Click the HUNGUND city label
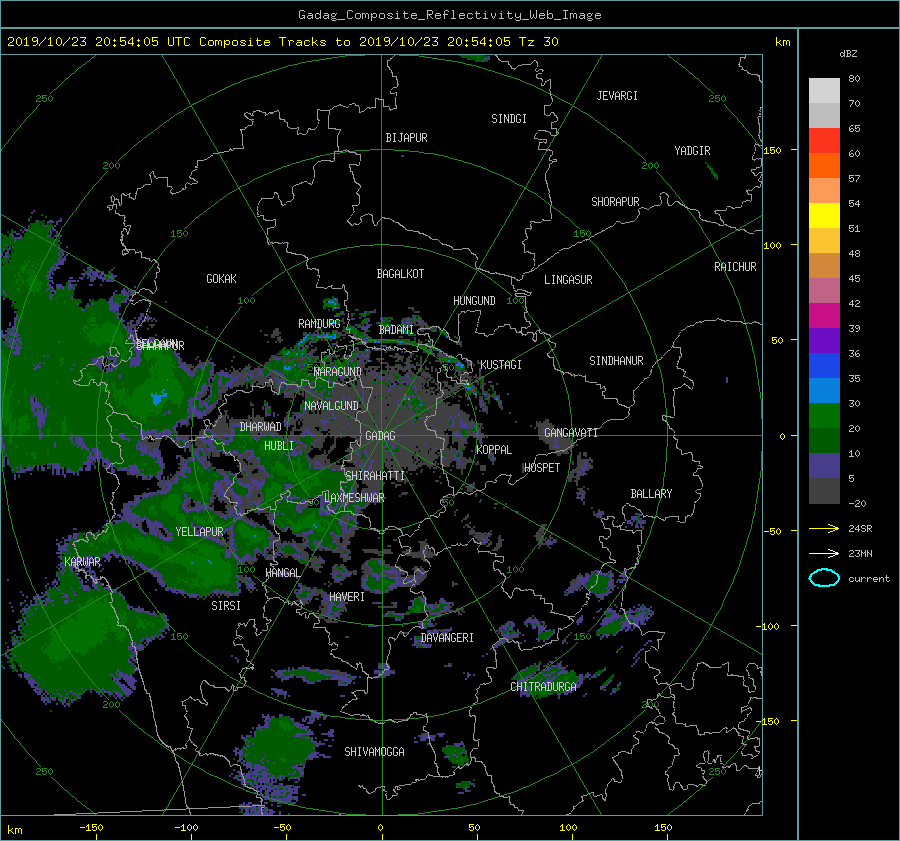Image resolution: width=900 pixels, height=841 pixels. tap(474, 300)
